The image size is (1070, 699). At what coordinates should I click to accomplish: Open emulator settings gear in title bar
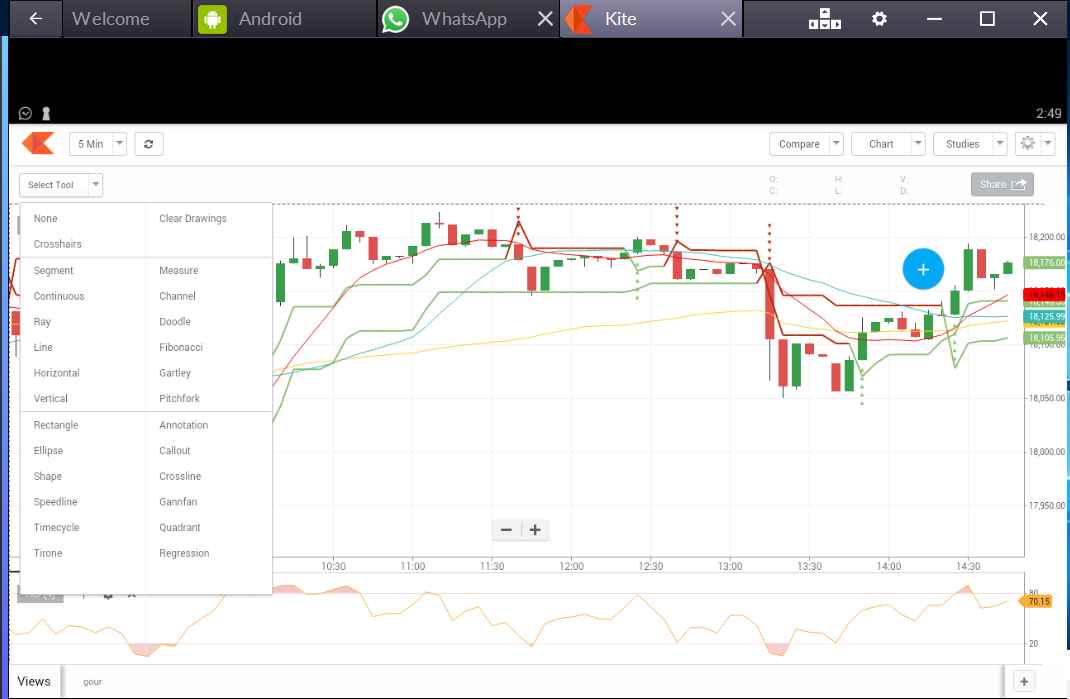[x=879, y=19]
